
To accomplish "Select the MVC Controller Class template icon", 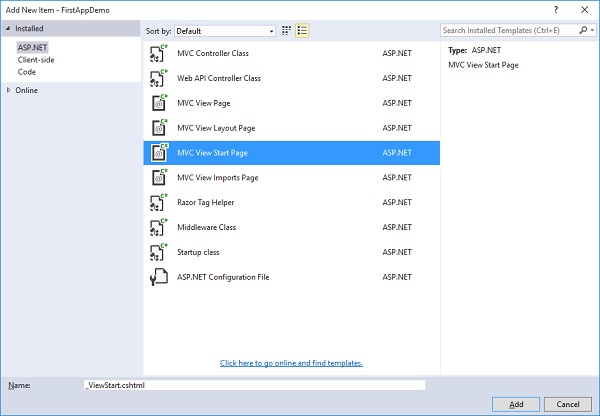I will pos(157,53).
